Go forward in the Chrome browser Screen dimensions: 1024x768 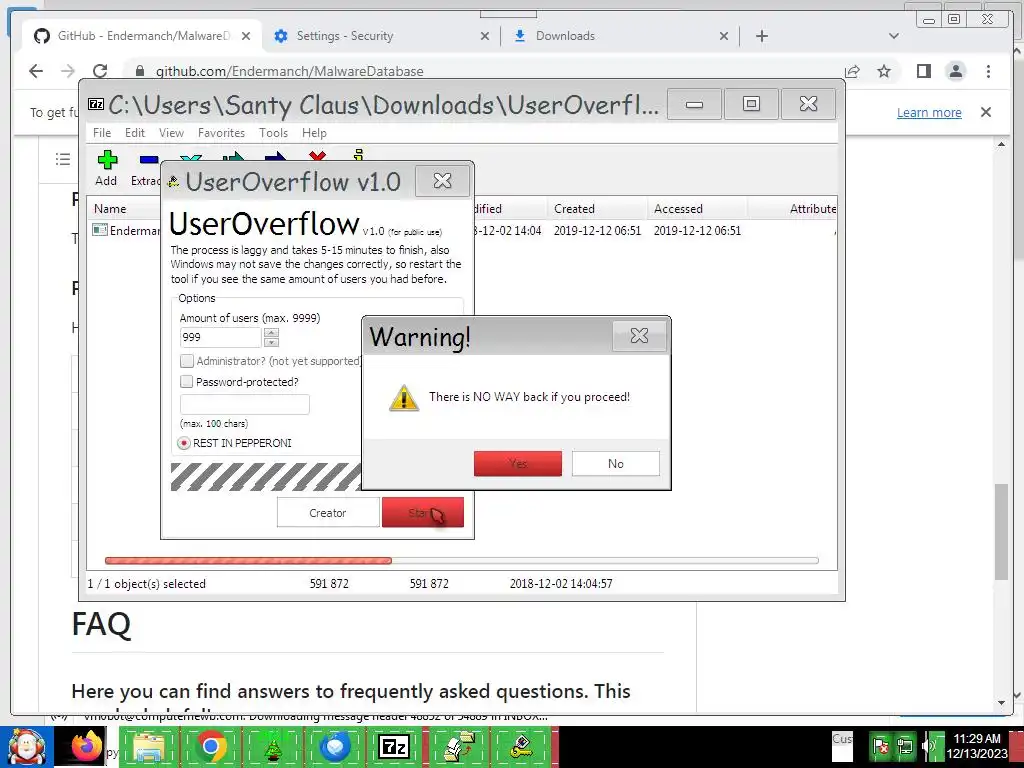[x=68, y=71]
